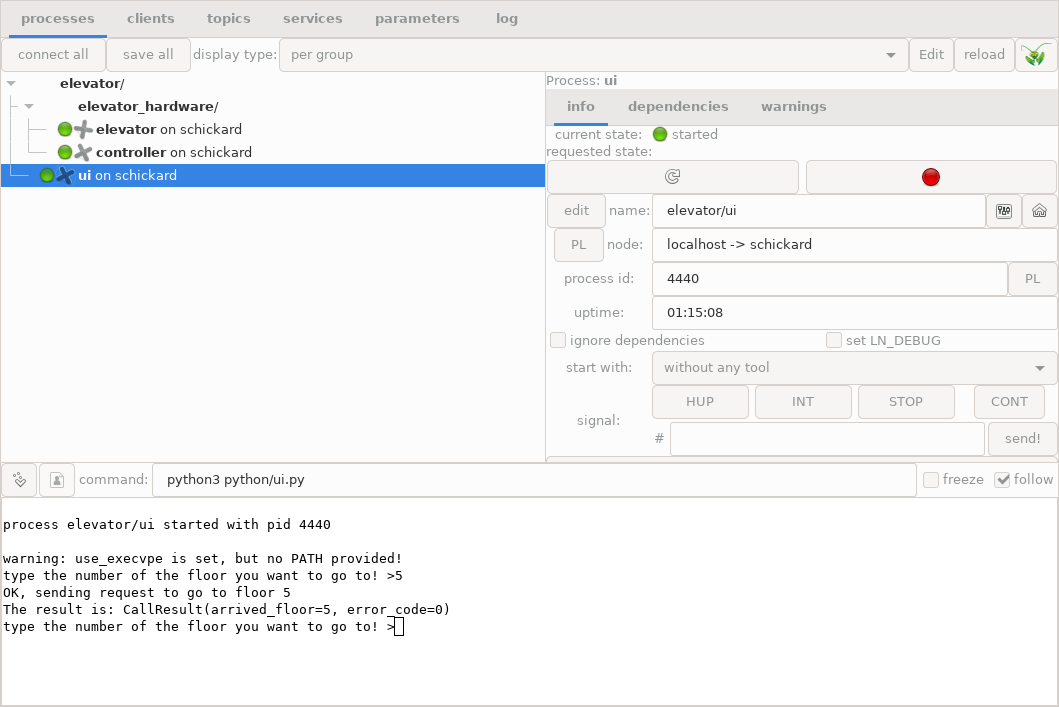The image size is (1059, 707).
Task: Click the cross icon beside controller on schickard
Action: pyautogui.click(x=83, y=153)
